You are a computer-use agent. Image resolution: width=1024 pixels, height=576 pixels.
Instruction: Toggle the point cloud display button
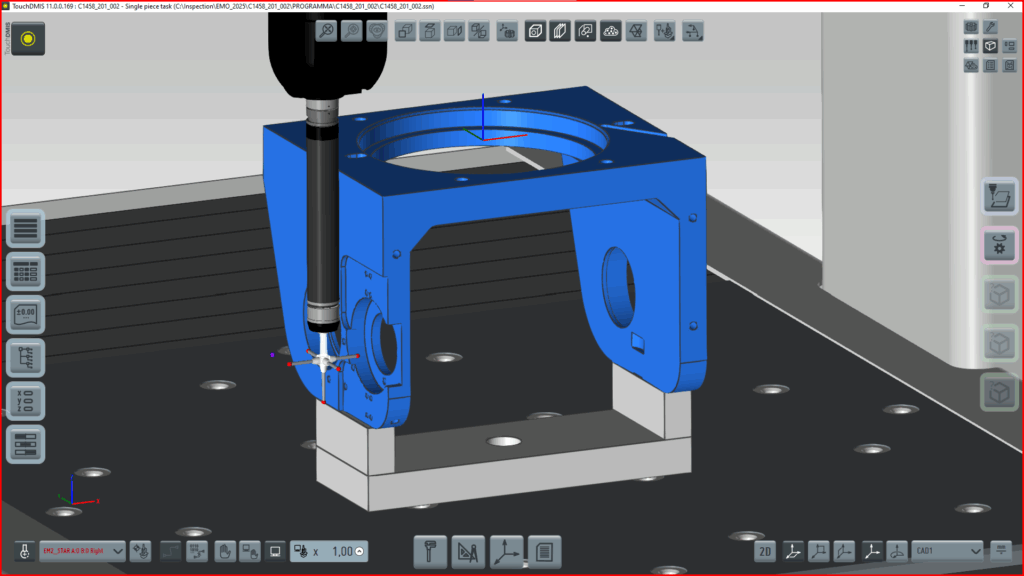[x=611, y=32]
